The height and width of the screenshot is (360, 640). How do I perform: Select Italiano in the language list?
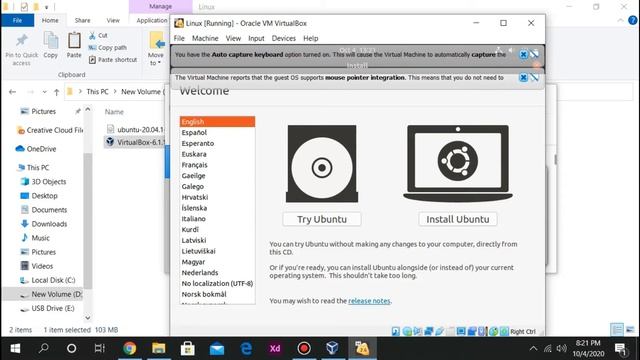193,219
